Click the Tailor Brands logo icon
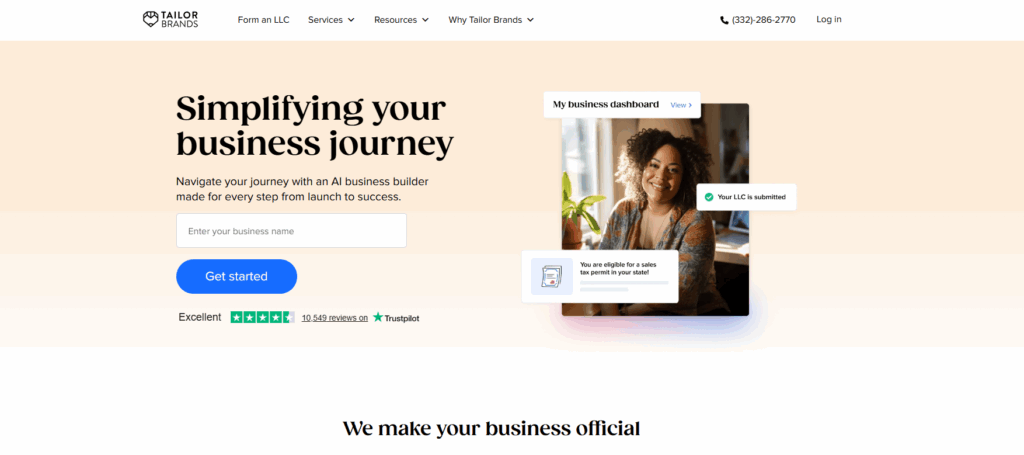 [x=150, y=19]
